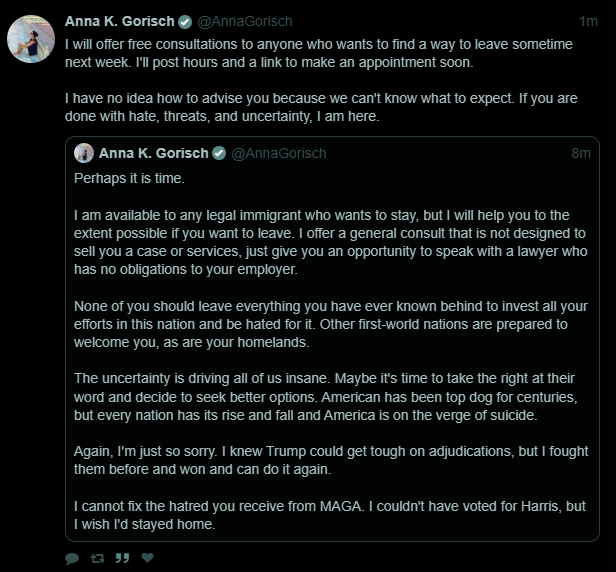616x572 pixels.
Task: Click the quoted paragraph beginning "I cannot fix the hatred"
Action: tap(330, 514)
